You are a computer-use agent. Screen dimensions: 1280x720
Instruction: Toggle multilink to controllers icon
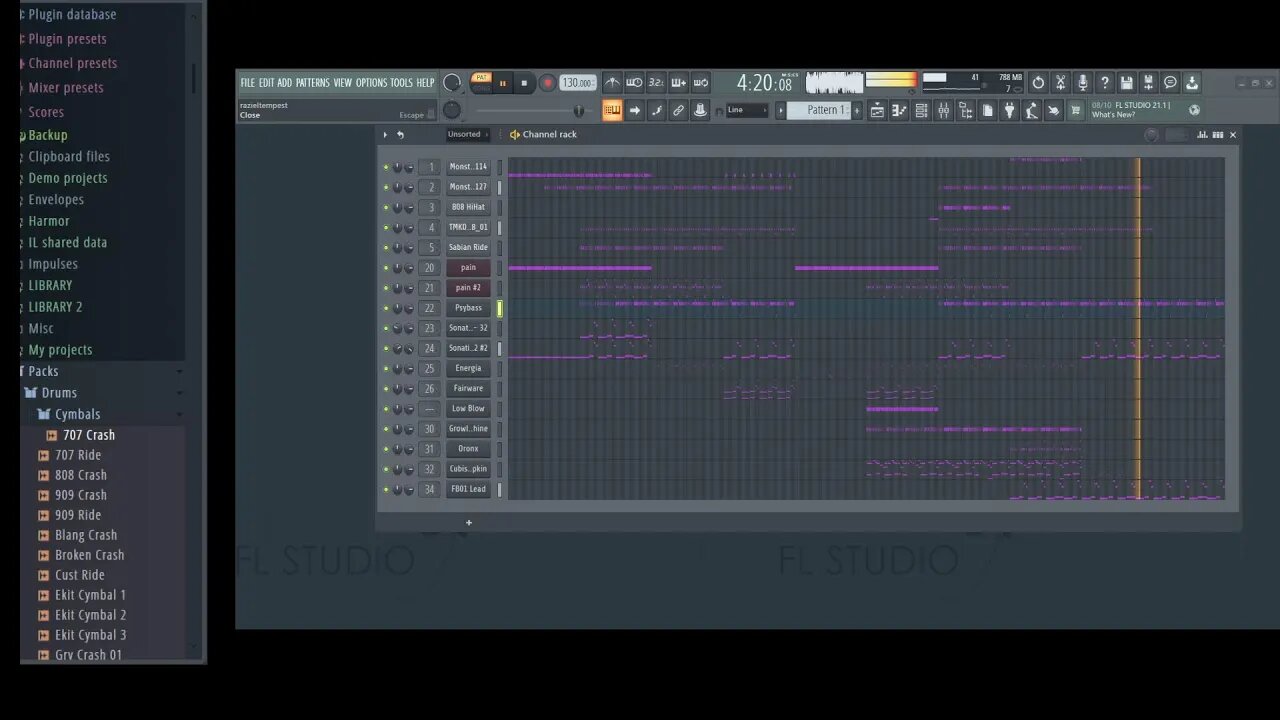click(x=678, y=110)
